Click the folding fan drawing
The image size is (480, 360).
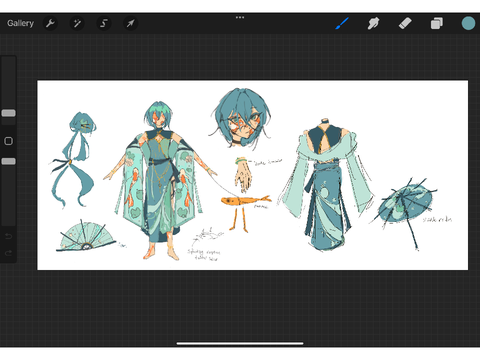coord(86,236)
